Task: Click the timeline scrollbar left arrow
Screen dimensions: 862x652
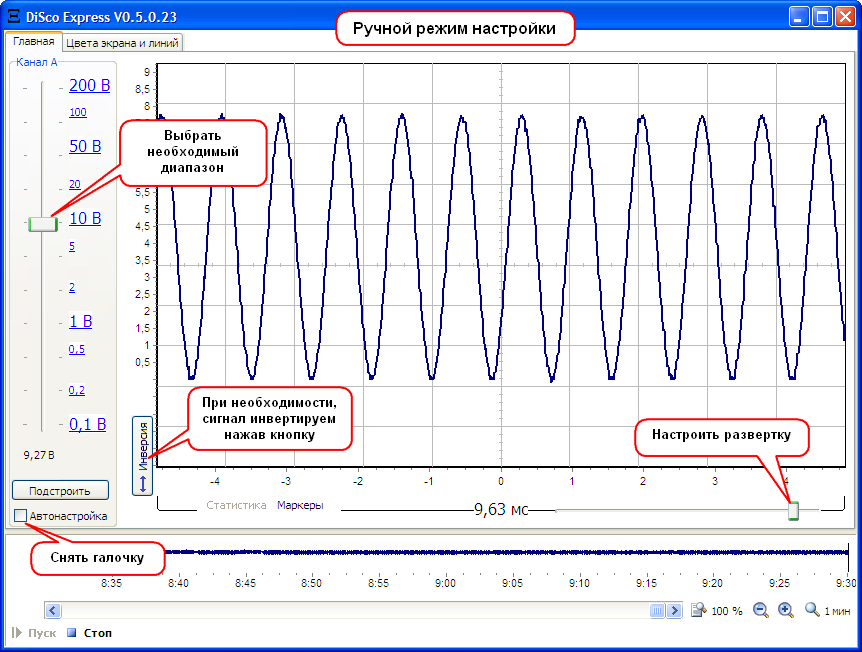Action: pos(53,610)
